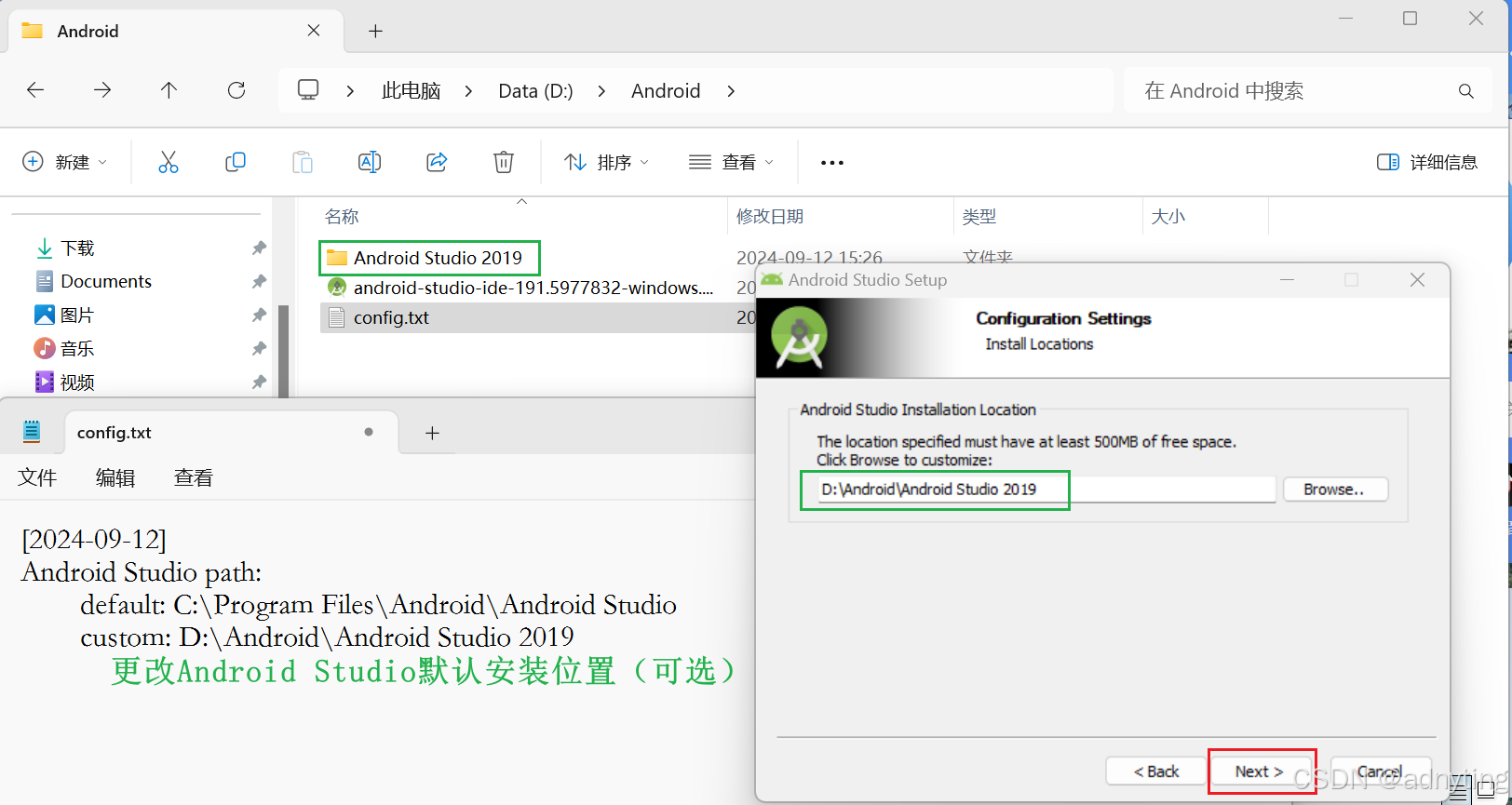1512x805 pixels.
Task: Click the Copy icon in toolbar
Action: 236,162
